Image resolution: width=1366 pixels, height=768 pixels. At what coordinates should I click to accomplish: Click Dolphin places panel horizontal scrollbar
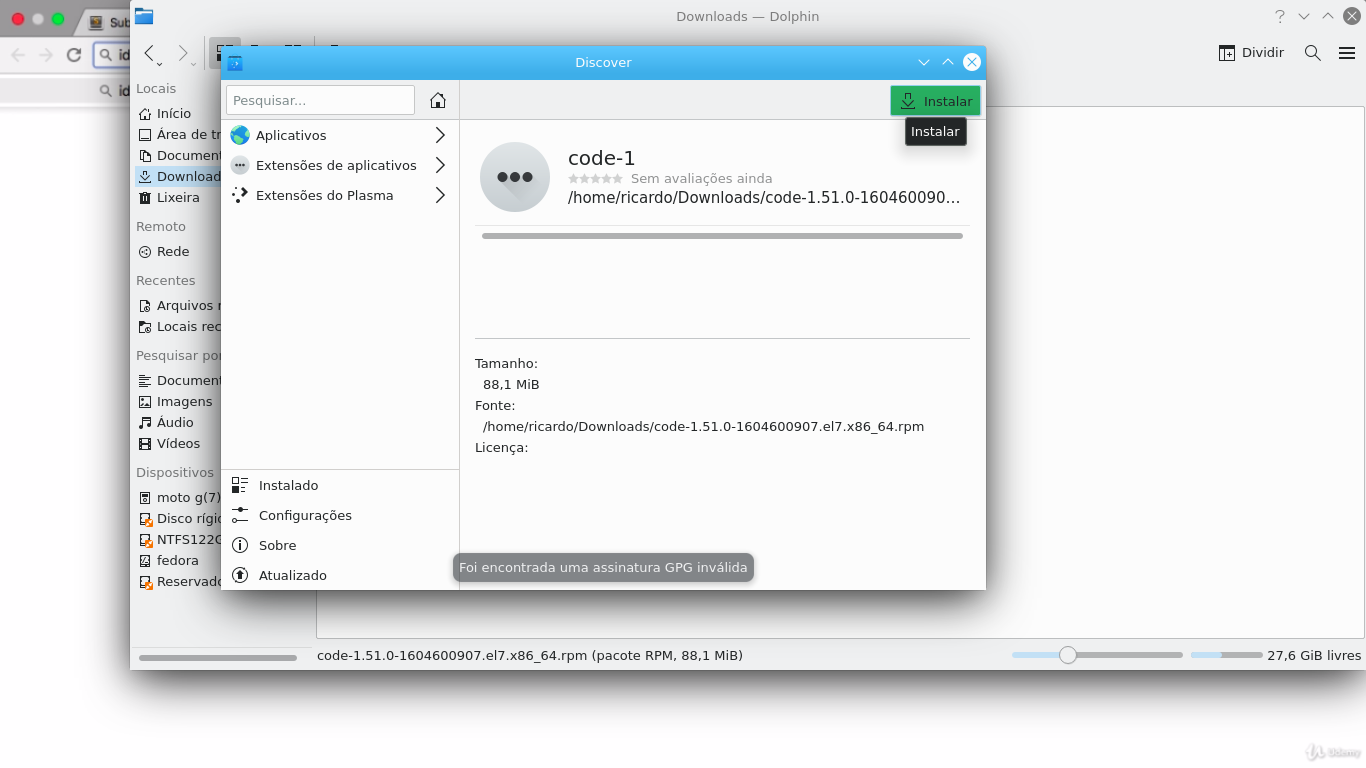(x=218, y=657)
